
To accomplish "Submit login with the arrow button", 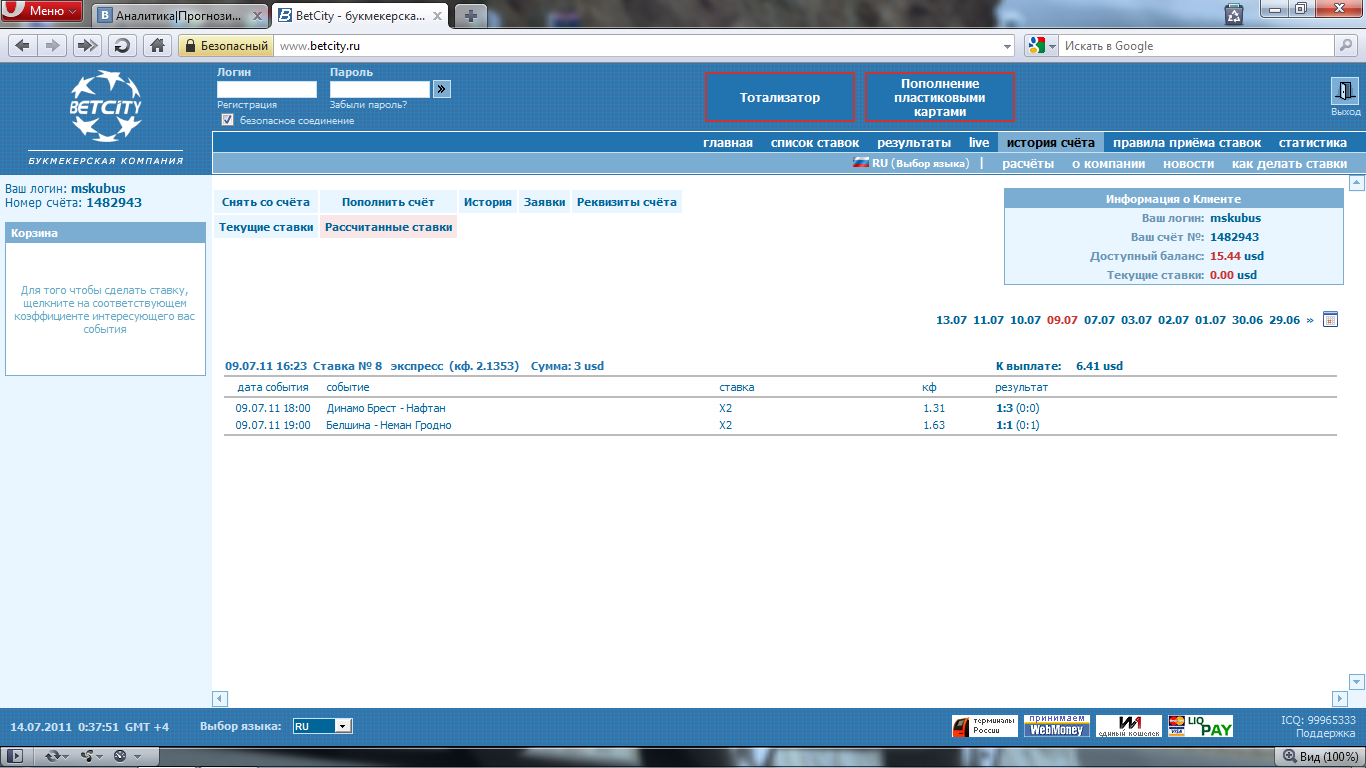I will [x=441, y=89].
